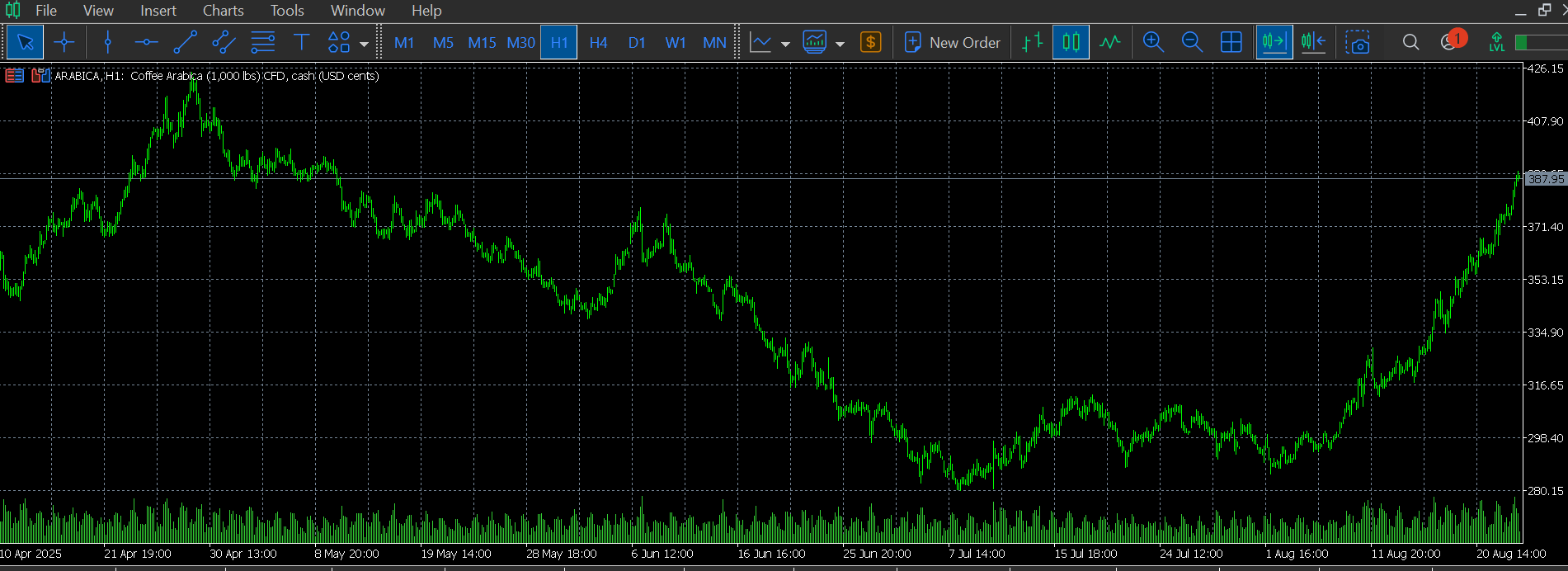Tile windows using the grid icon
This screenshot has height=571, width=1568.
(1231, 42)
